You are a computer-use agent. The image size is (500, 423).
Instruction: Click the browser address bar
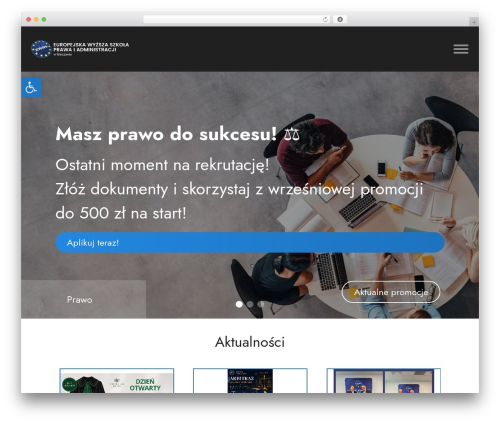(237, 19)
